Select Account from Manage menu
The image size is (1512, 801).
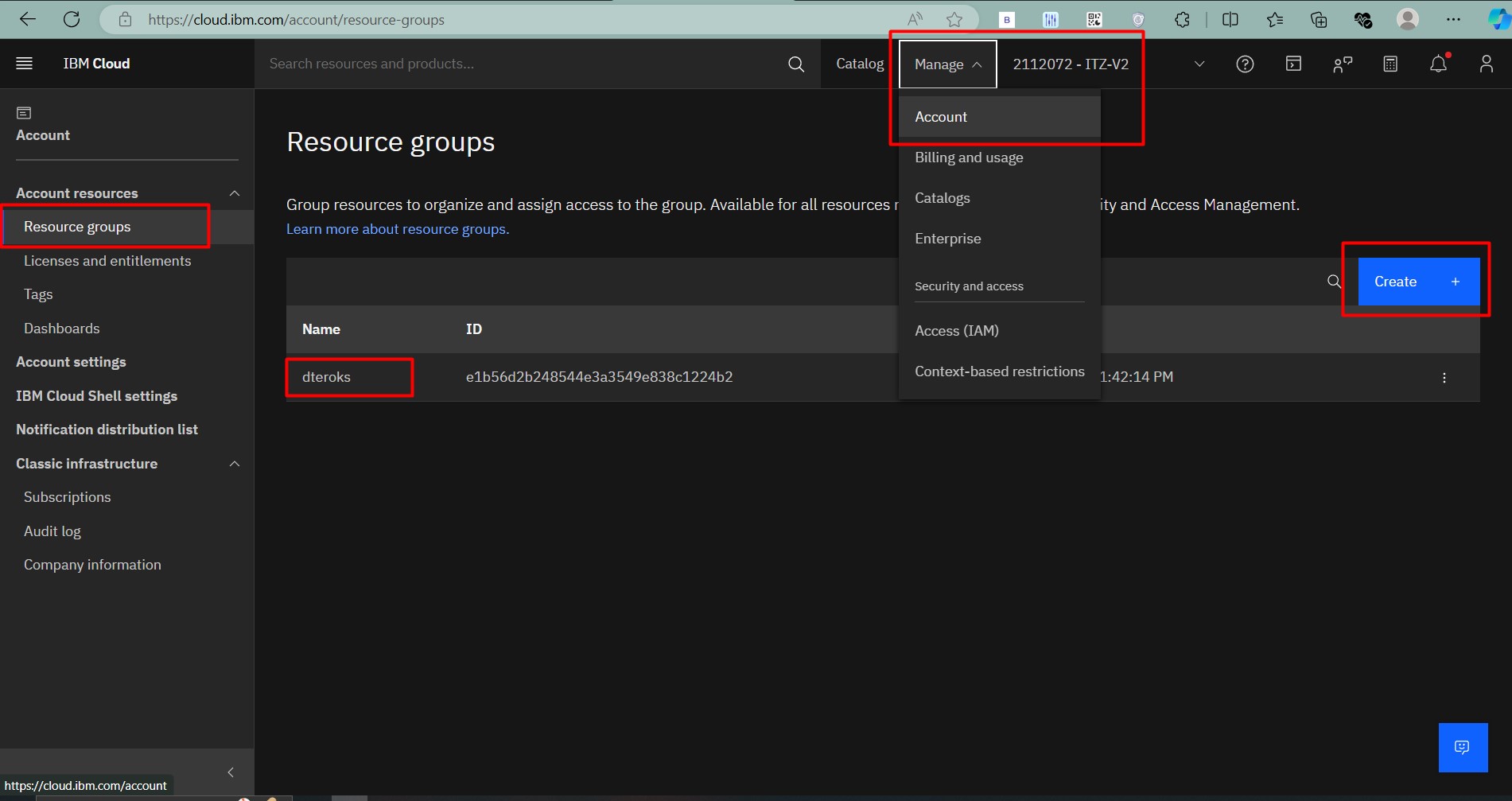[x=999, y=117]
